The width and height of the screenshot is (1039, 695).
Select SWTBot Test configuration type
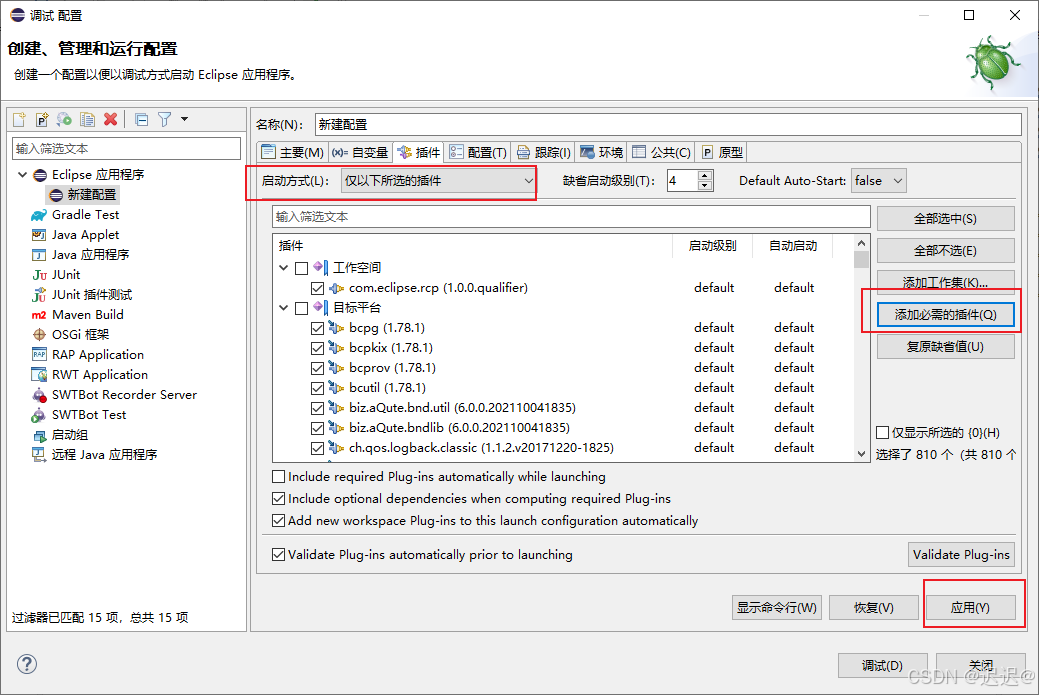(x=89, y=415)
